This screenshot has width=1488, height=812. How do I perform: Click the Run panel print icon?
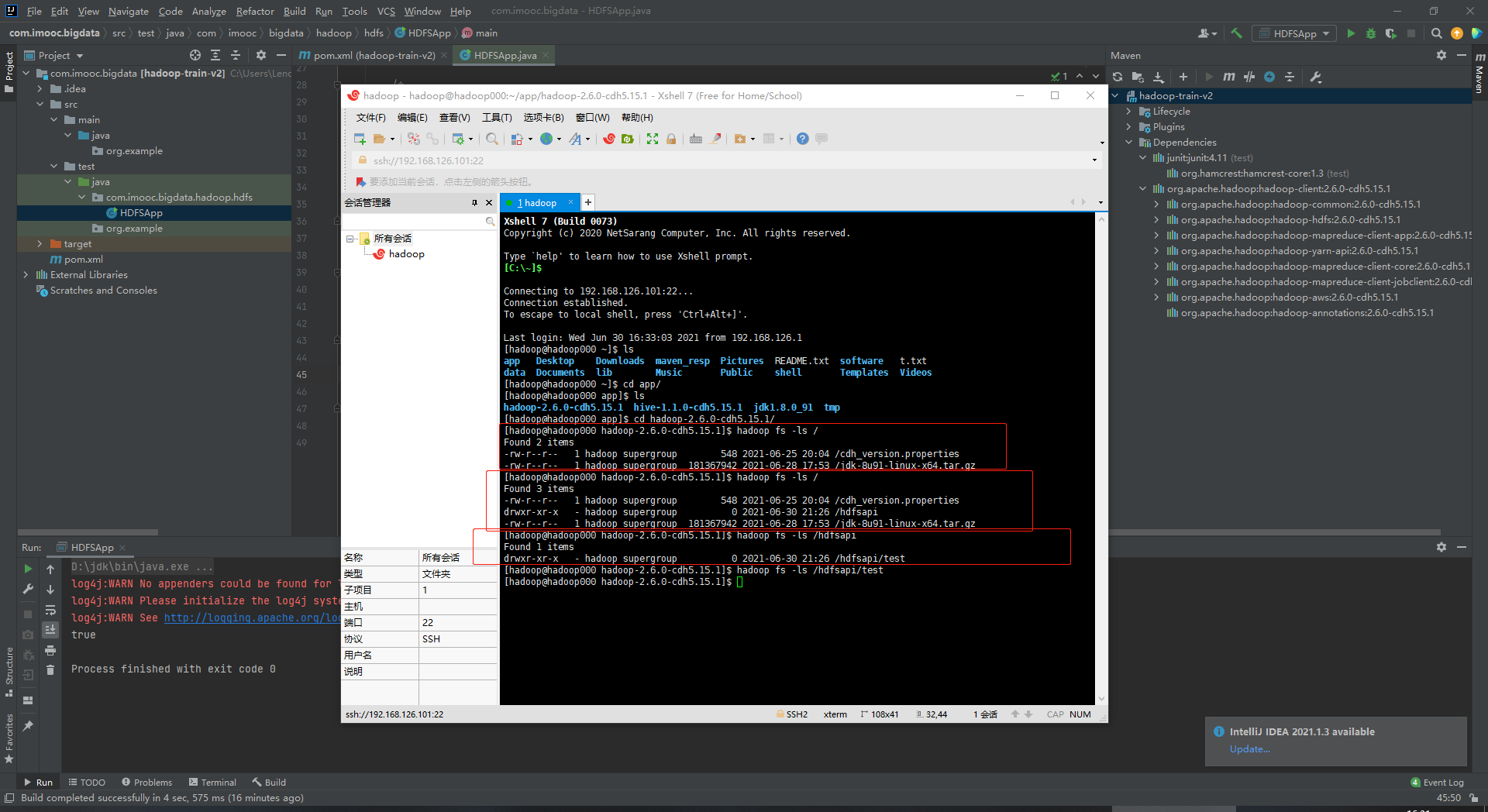coord(50,650)
